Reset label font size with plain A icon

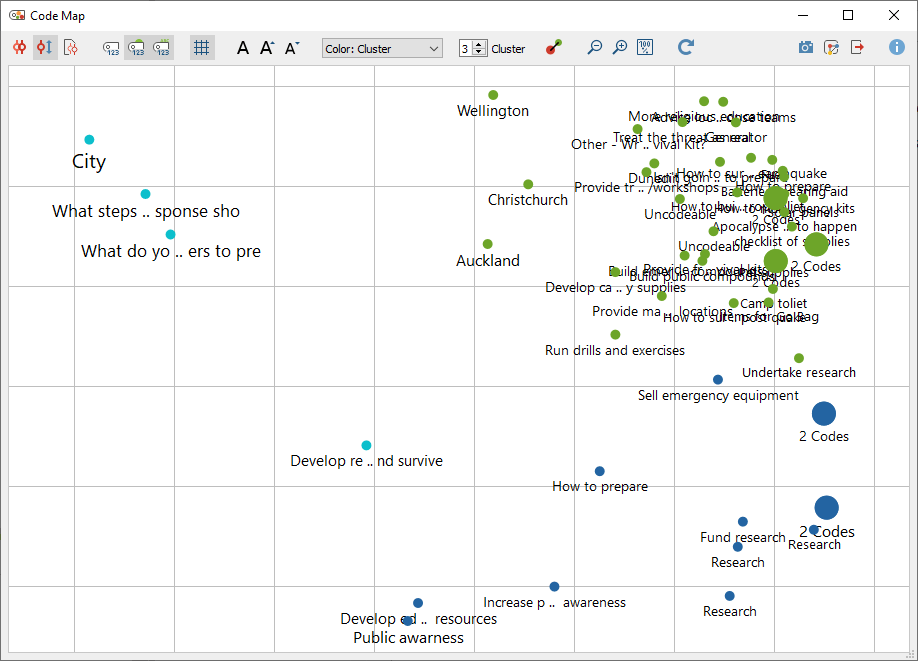(x=243, y=48)
